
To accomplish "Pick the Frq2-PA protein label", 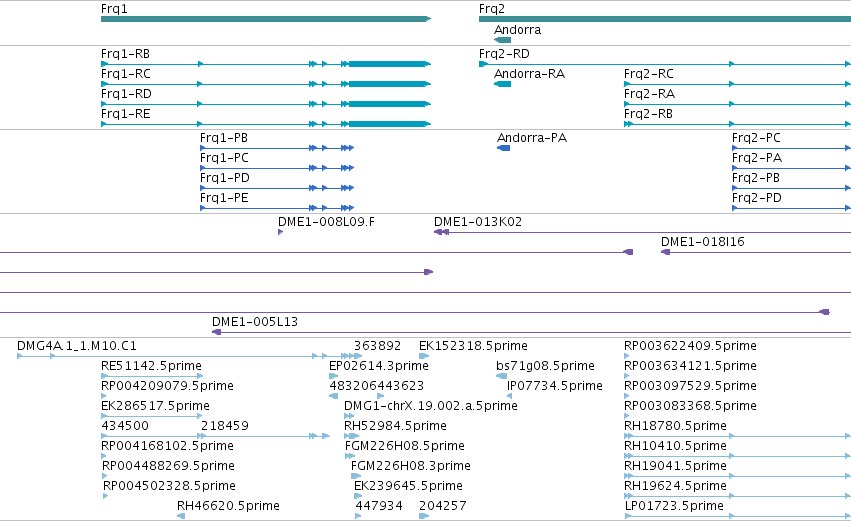I will click(x=757, y=158).
